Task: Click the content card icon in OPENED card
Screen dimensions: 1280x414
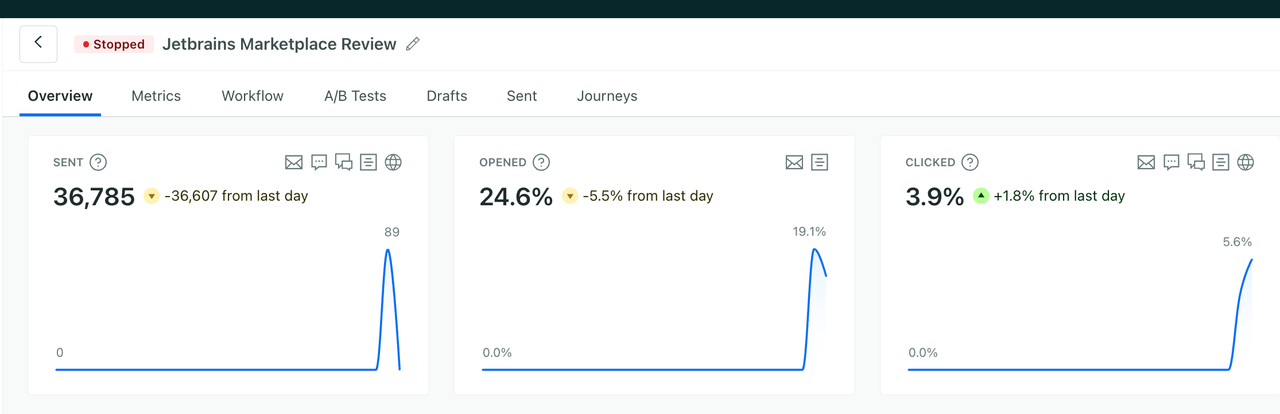Action: pos(819,162)
